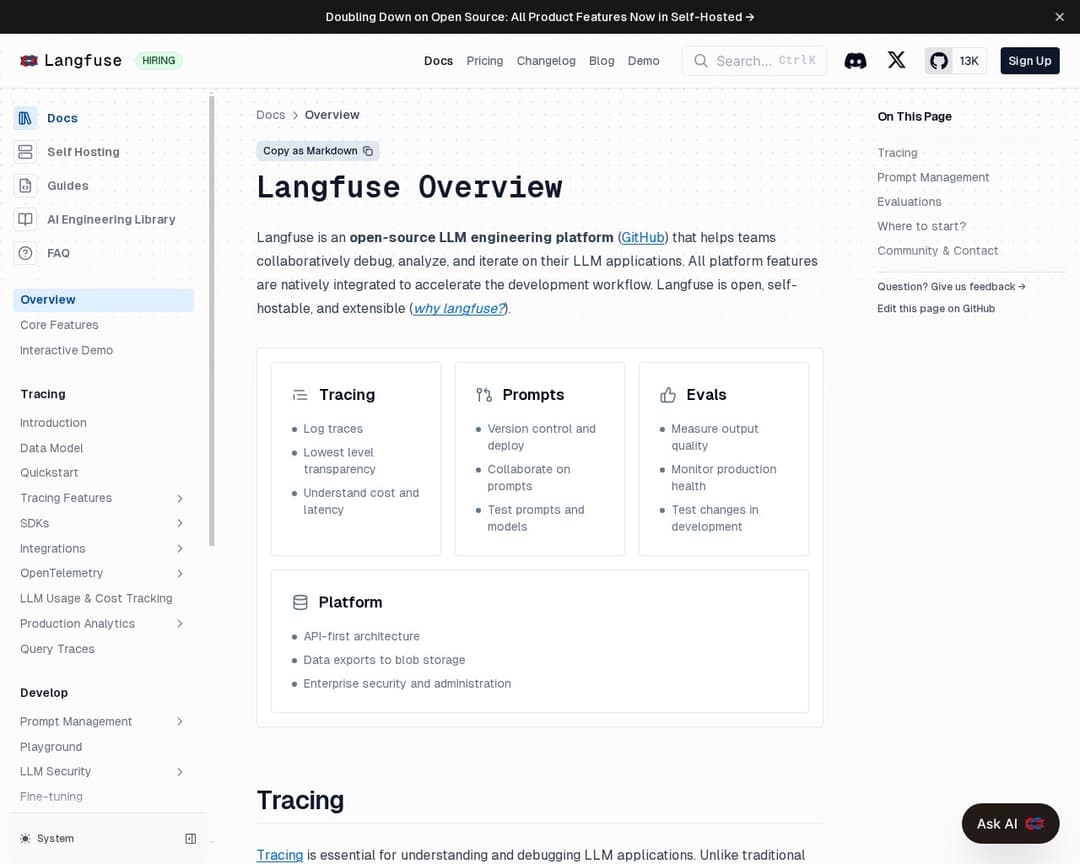
Task: Follow the 'why langfuse?' link
Action: click(459, 309)
